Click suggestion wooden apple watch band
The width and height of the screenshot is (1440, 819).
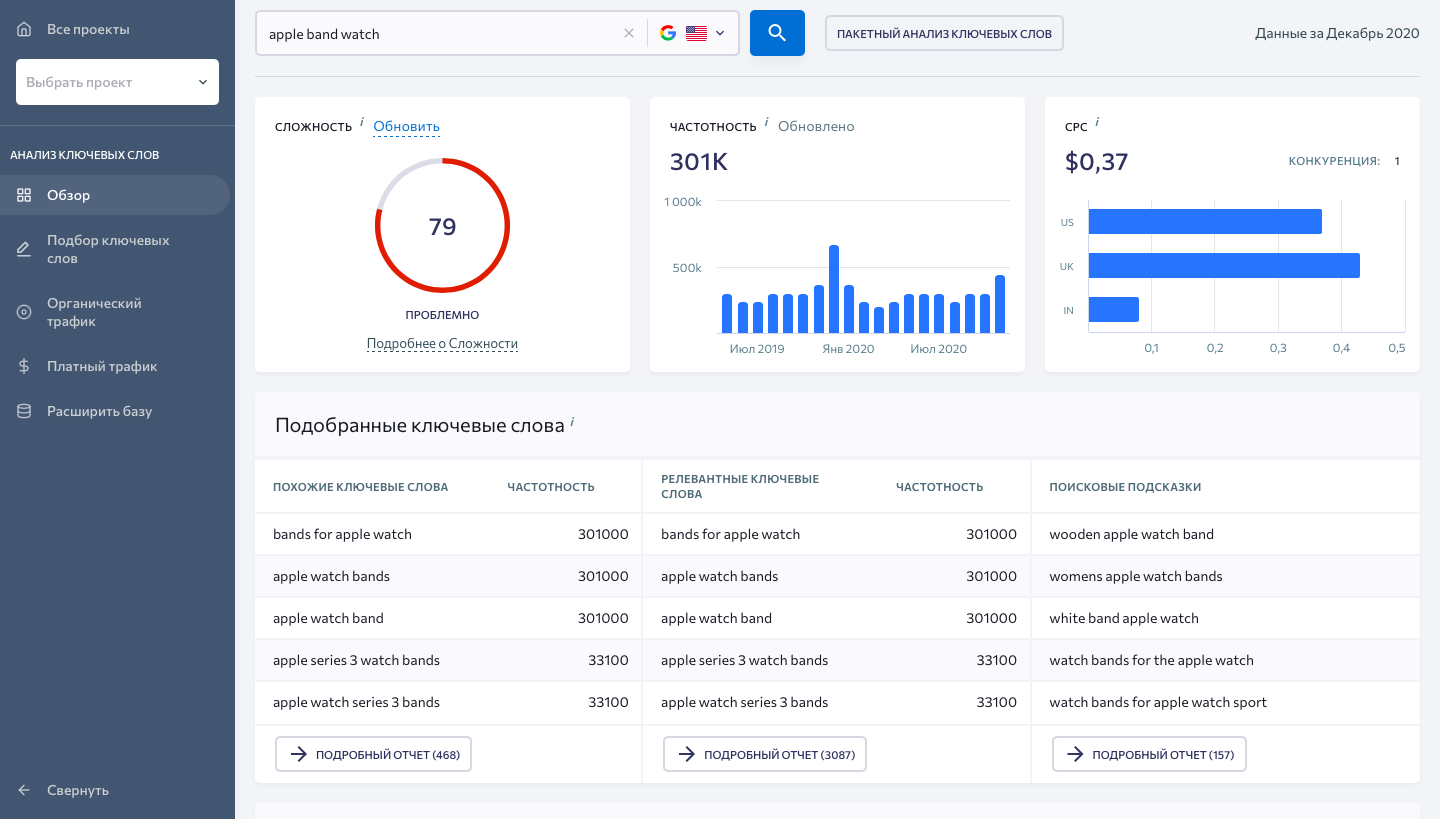pyautogui.click(x=1131, y=534)
